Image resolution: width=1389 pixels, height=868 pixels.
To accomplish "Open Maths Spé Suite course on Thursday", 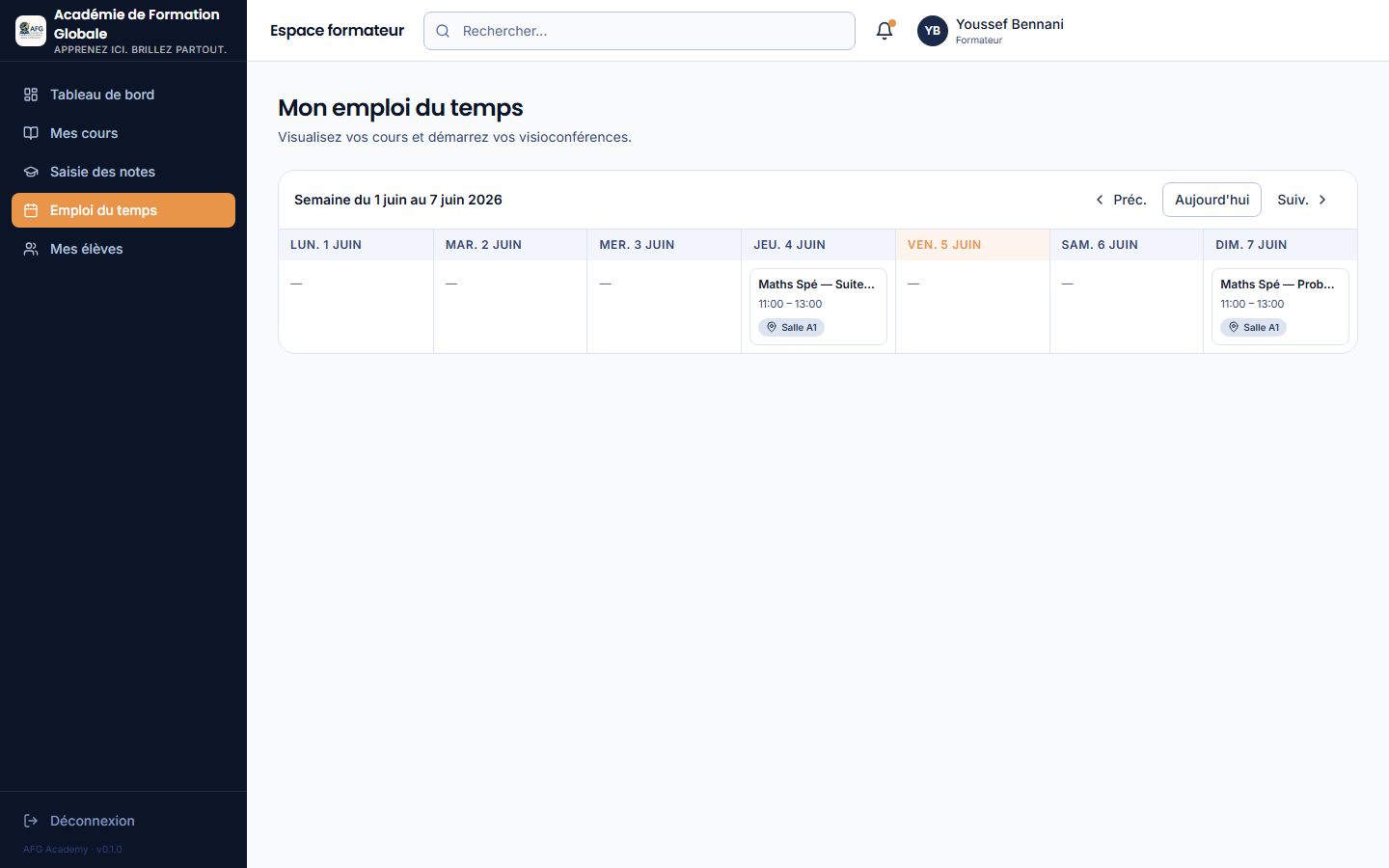I will tap(818, 306).
